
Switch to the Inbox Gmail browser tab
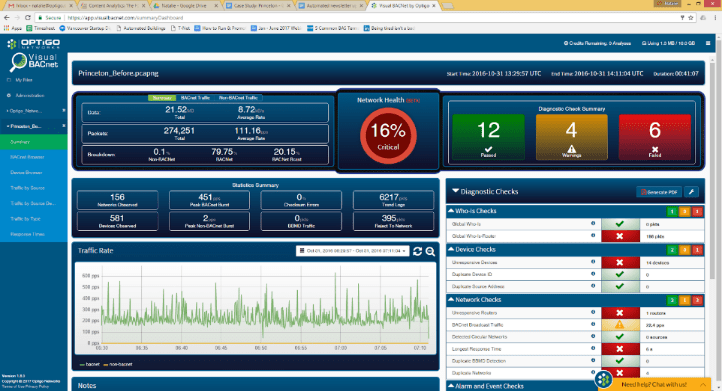click(x=40, y=6)
